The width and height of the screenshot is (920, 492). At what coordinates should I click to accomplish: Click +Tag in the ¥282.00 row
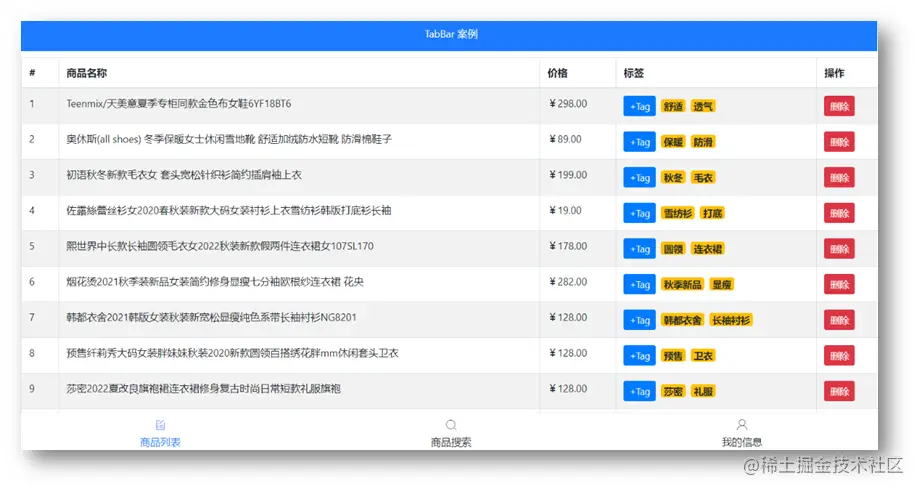[x=640, y=284]
